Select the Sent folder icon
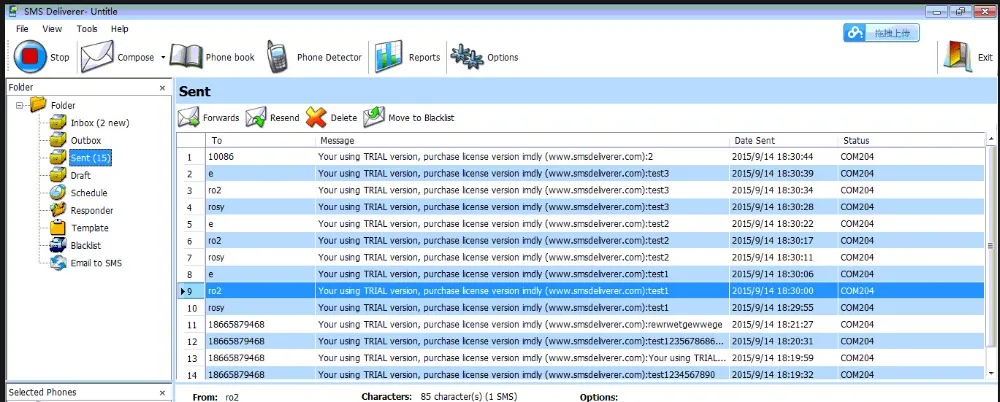The width and height of the screenshot is (1000, 402). coord(59,157)
